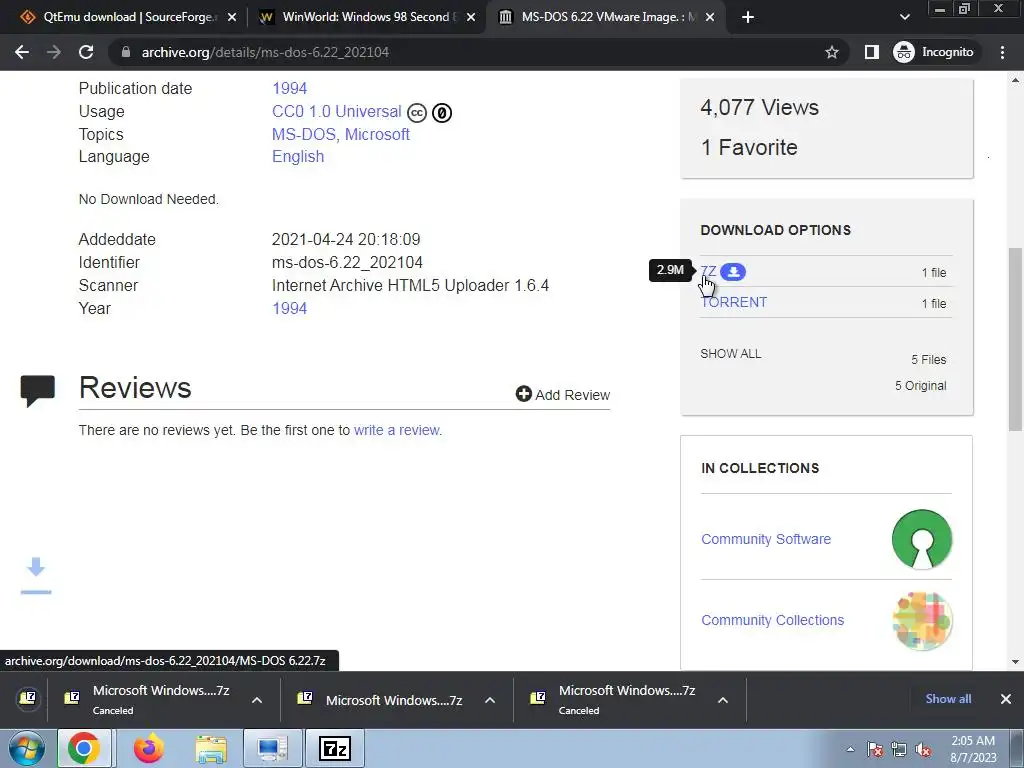Open the tab search dropdown arrow
Screen dimensions: 1024x768
[904, 17]
